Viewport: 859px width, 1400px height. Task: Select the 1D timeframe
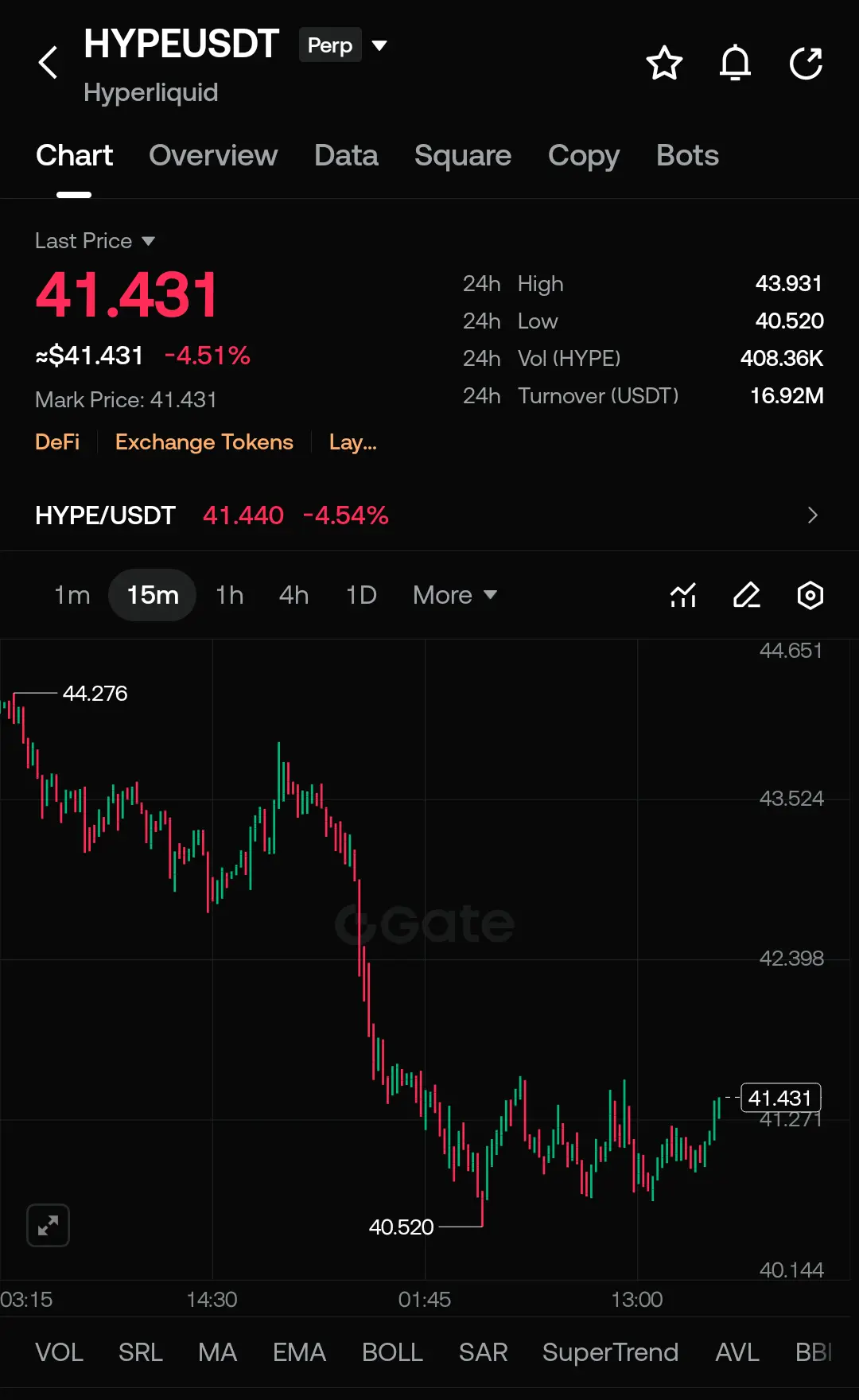pos(362,595)
